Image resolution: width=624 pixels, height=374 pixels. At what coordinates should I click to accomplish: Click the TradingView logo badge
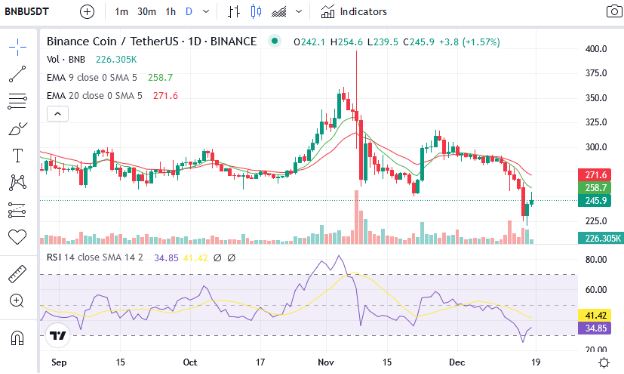click(x=58, y=335)
